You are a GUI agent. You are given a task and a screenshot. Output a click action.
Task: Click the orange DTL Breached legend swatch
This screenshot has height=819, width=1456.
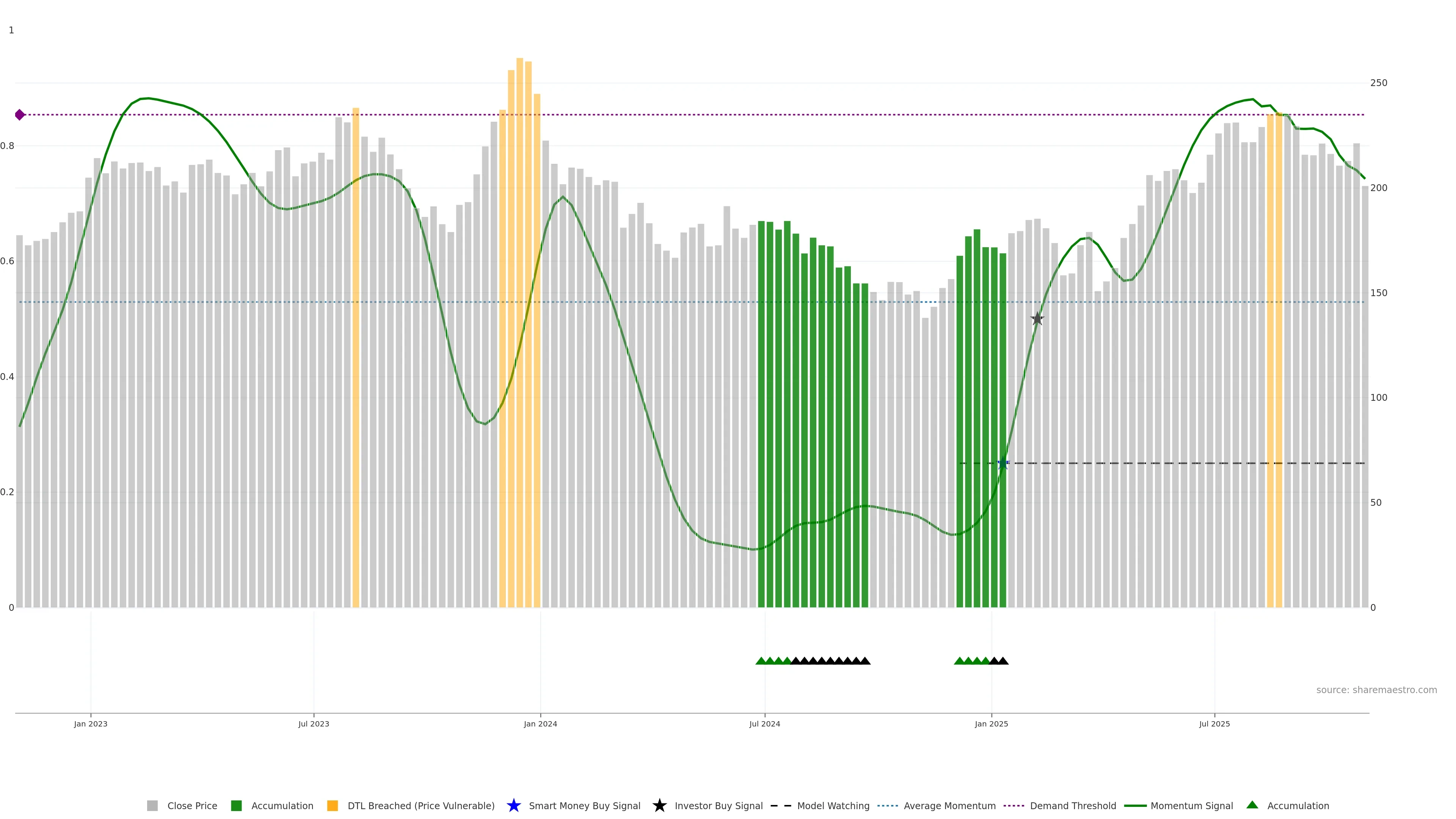333,805
